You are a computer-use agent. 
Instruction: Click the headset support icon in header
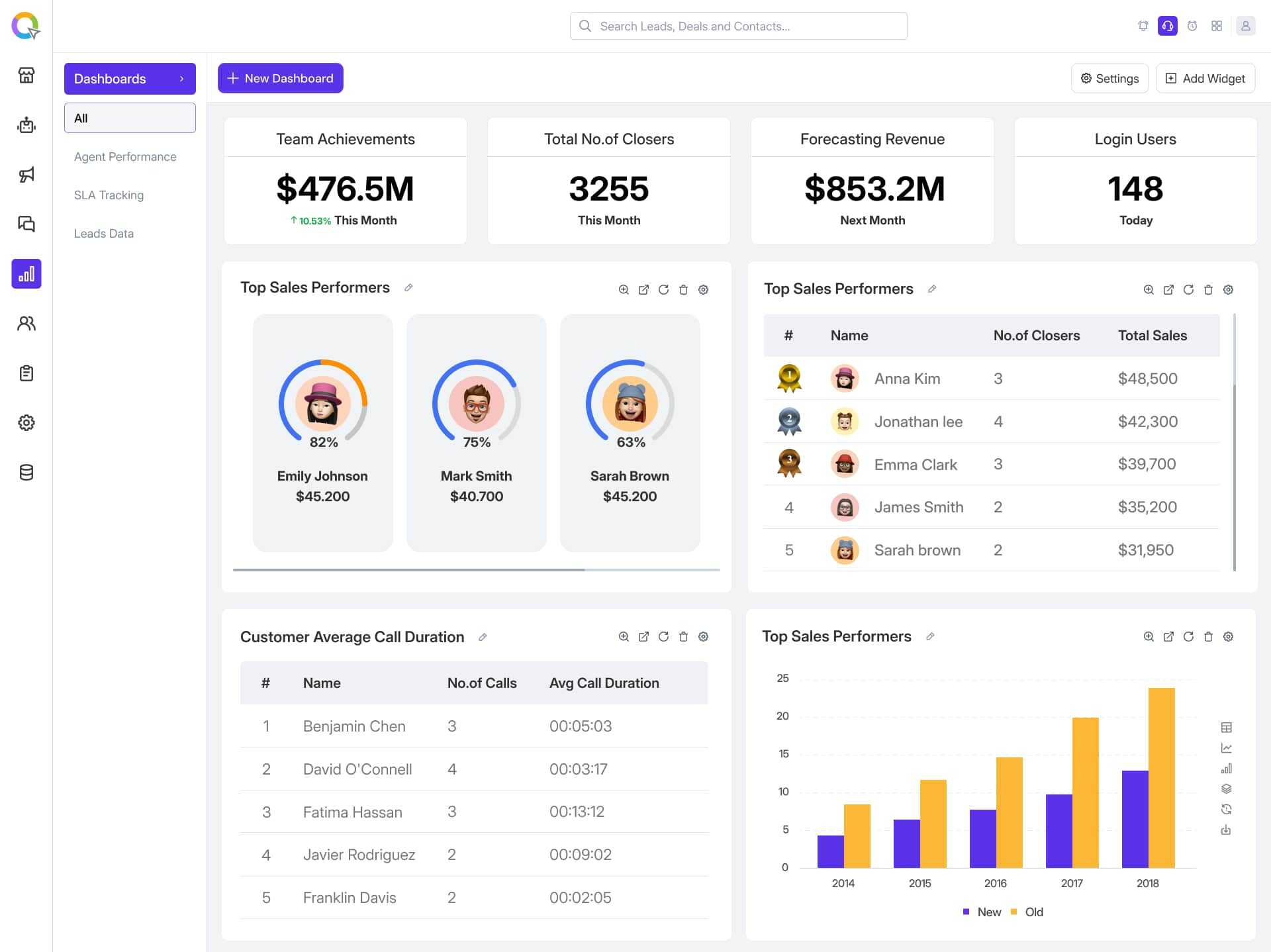coord(1167,26)
